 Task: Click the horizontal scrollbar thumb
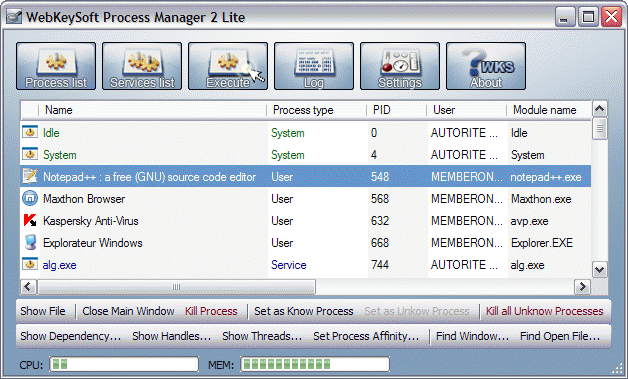tap(176, 286)
